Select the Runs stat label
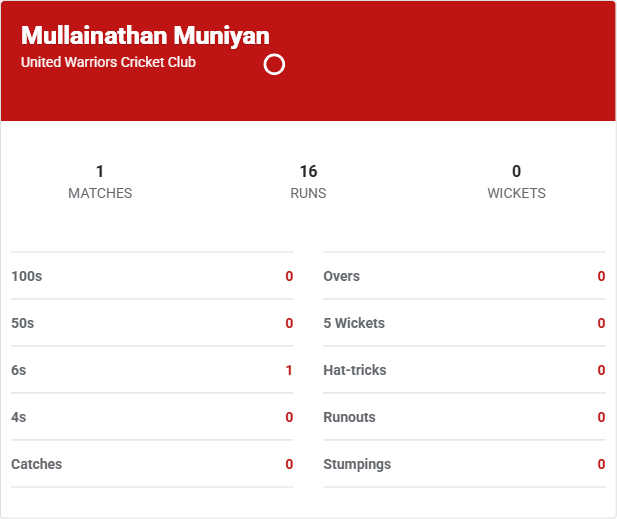Screen dimensions: 617x519 click(x=308, y=193)
